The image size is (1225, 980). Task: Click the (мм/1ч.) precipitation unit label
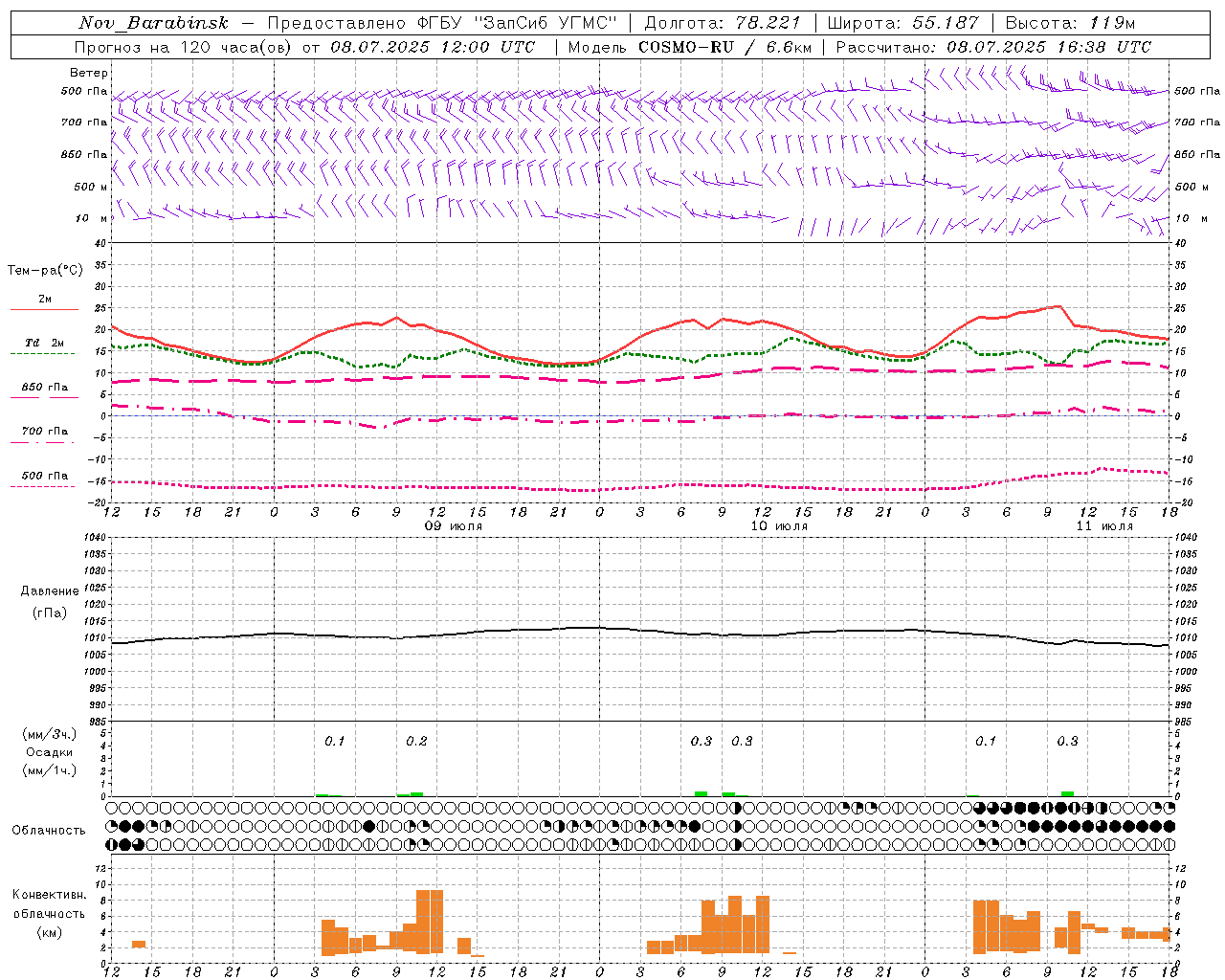click(50, 770)
